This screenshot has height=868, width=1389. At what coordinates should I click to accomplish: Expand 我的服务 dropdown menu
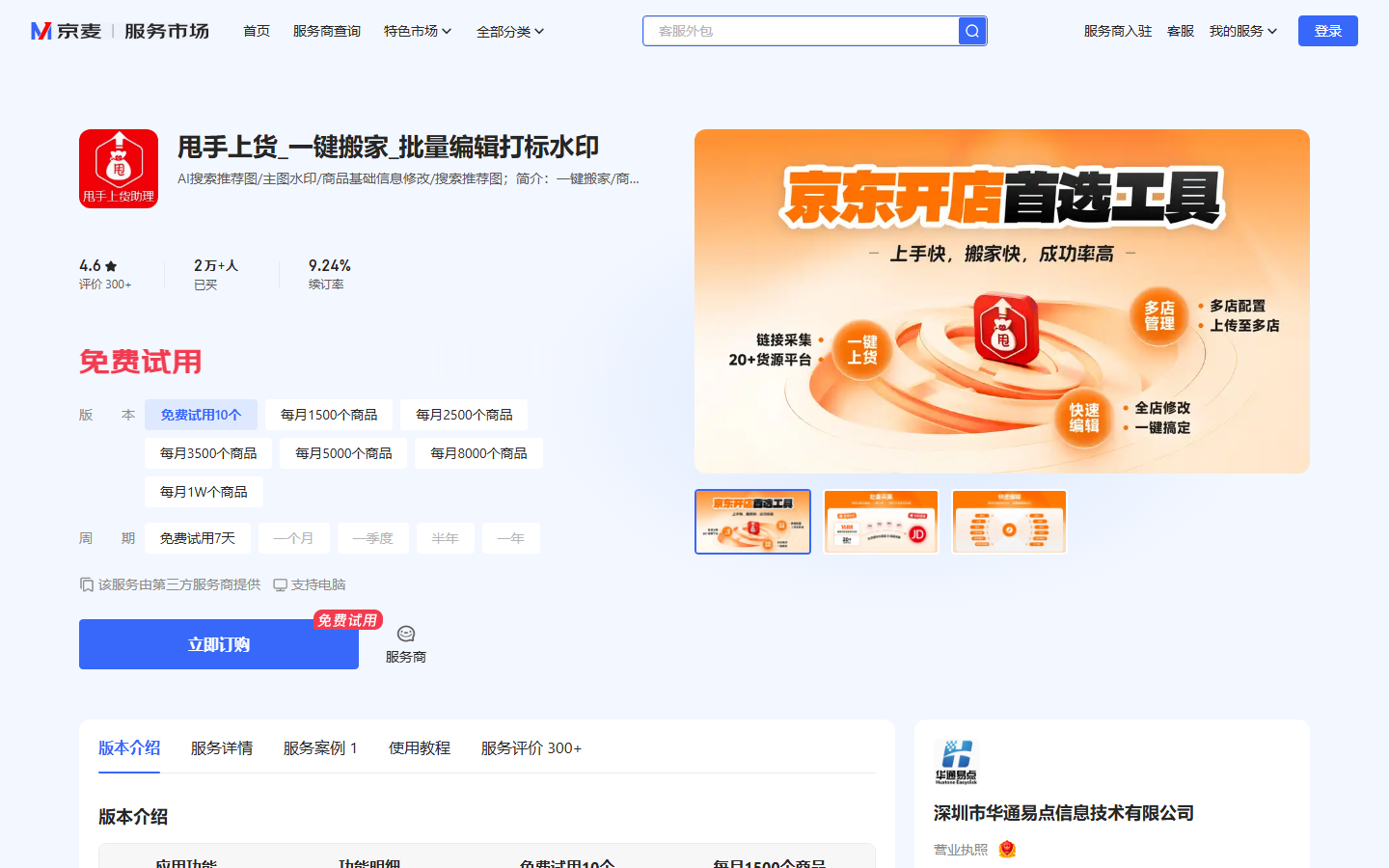click(1243, 31)
